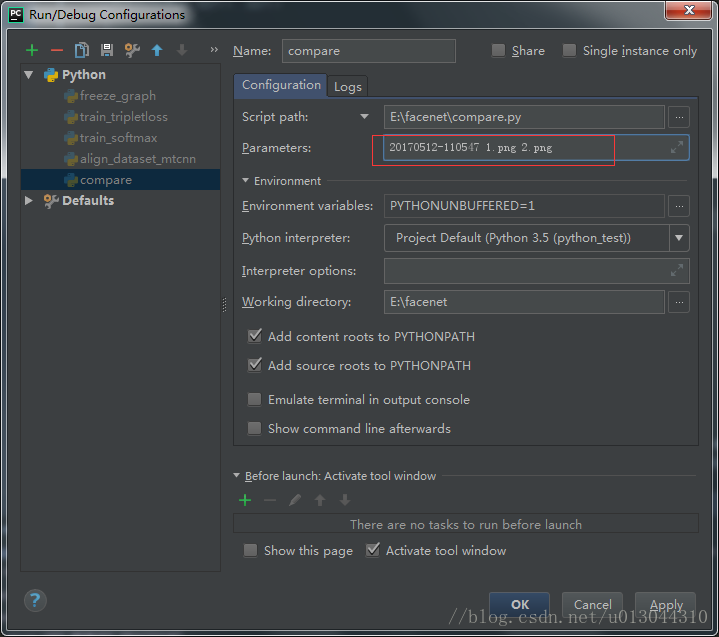The image size is (719, 637).
Task: Click the Apply button
Action: coord(666,605)
